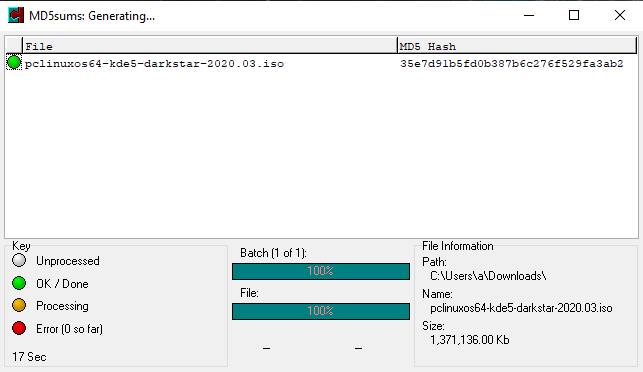The height and width of the screenshot is (372, 643).
Task: Click the 'Processing' label in Key
Action: click(62, 306)
